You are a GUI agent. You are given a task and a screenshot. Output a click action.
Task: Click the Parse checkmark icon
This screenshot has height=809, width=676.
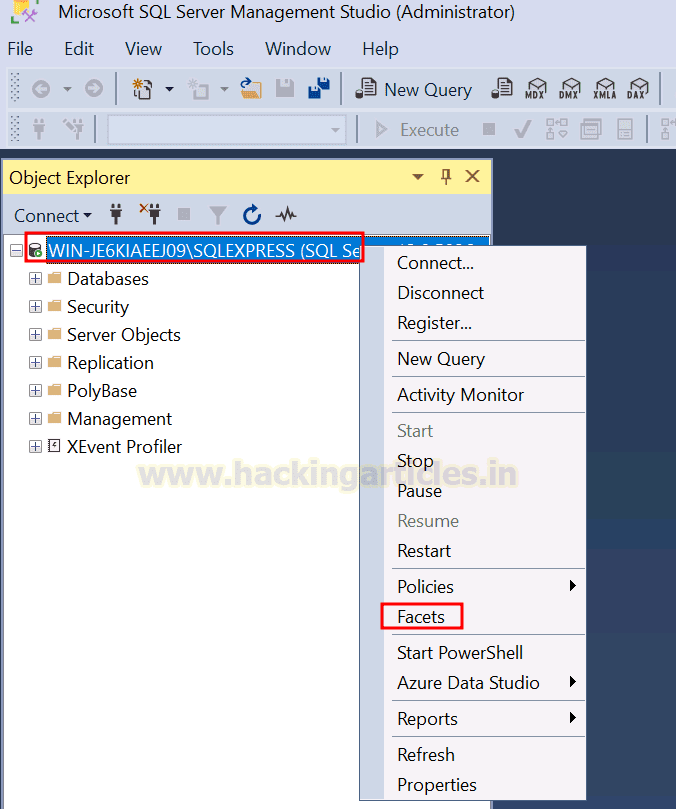coord(523,129)
